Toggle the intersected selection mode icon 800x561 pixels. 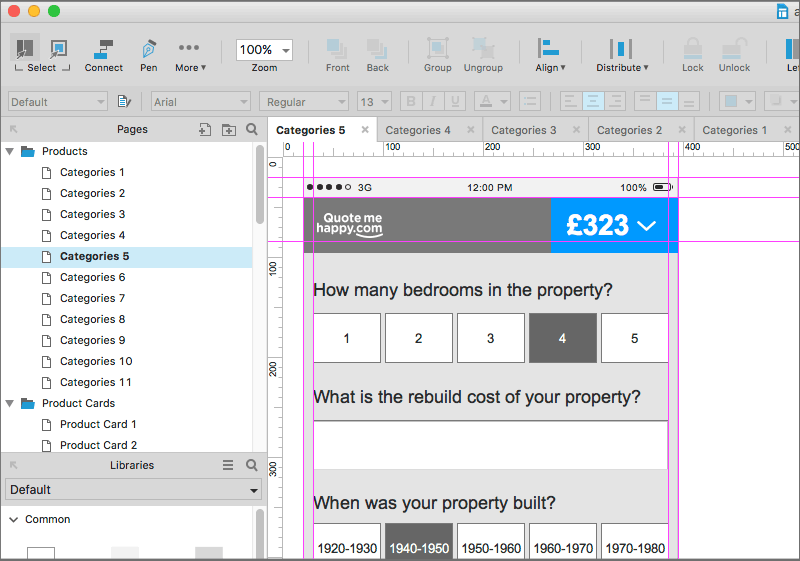coord(24,48)
